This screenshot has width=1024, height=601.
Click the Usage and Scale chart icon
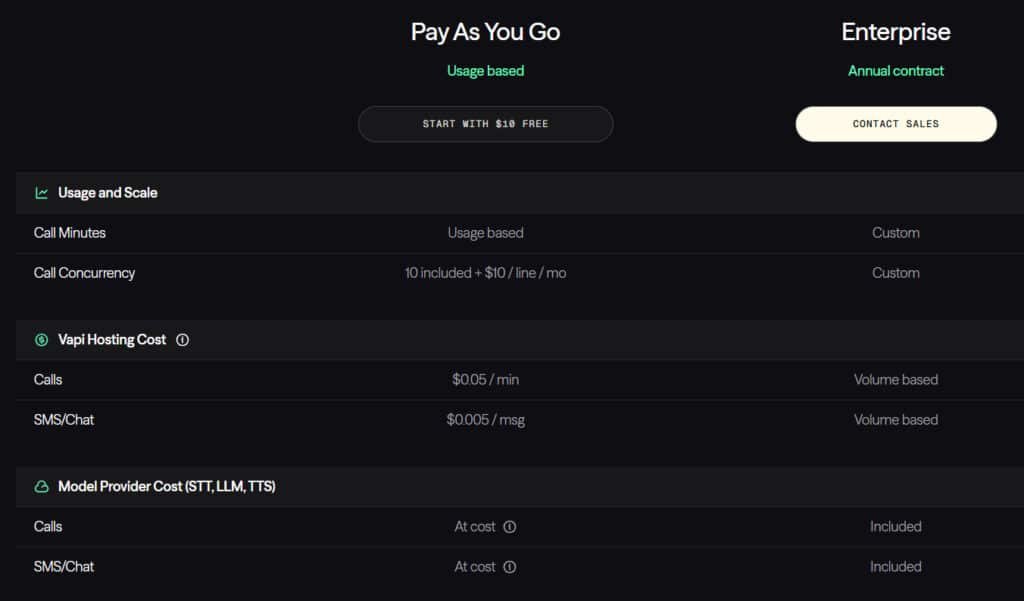point(42,193)
